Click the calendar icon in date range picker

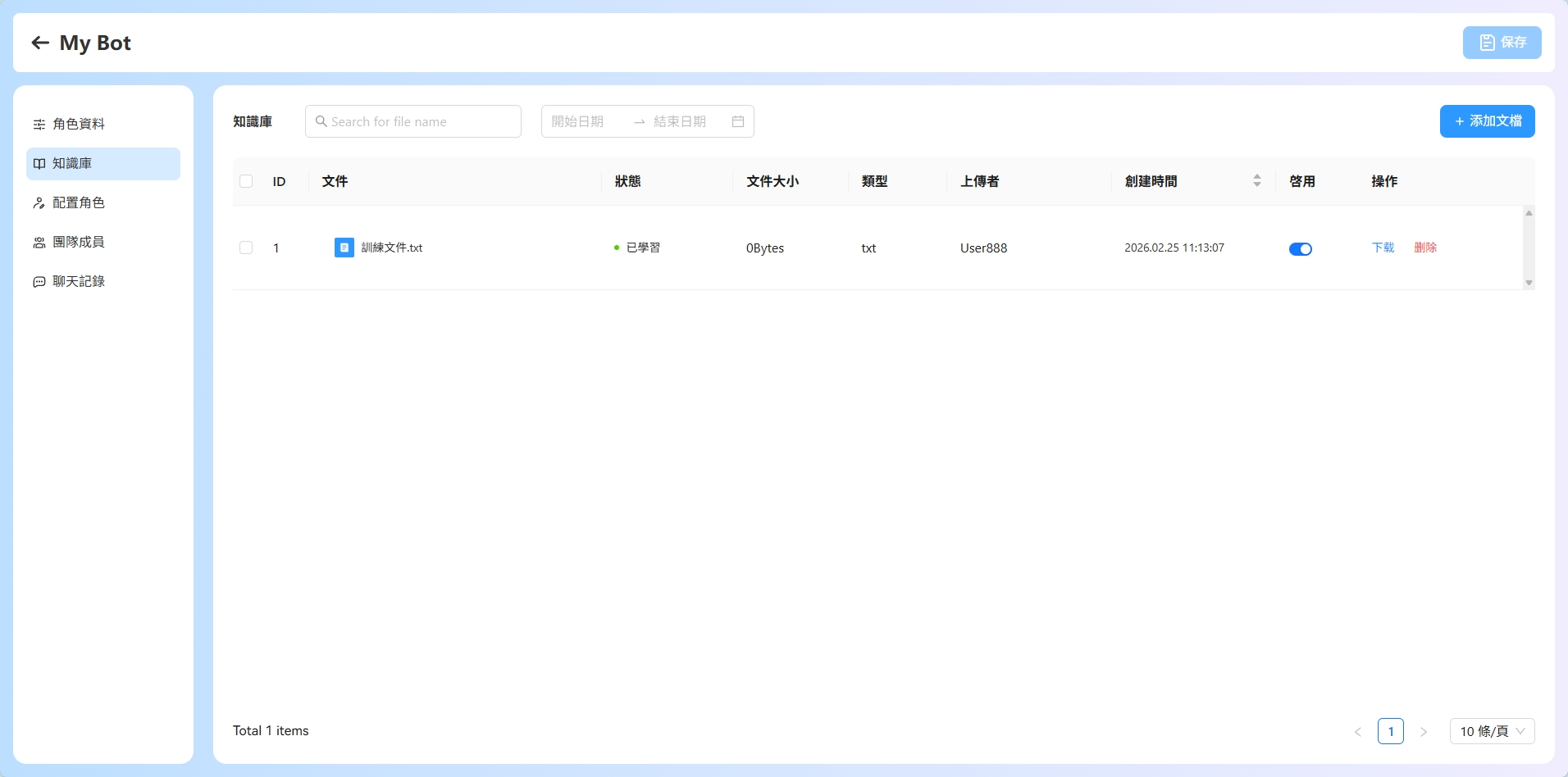[737, 121]
